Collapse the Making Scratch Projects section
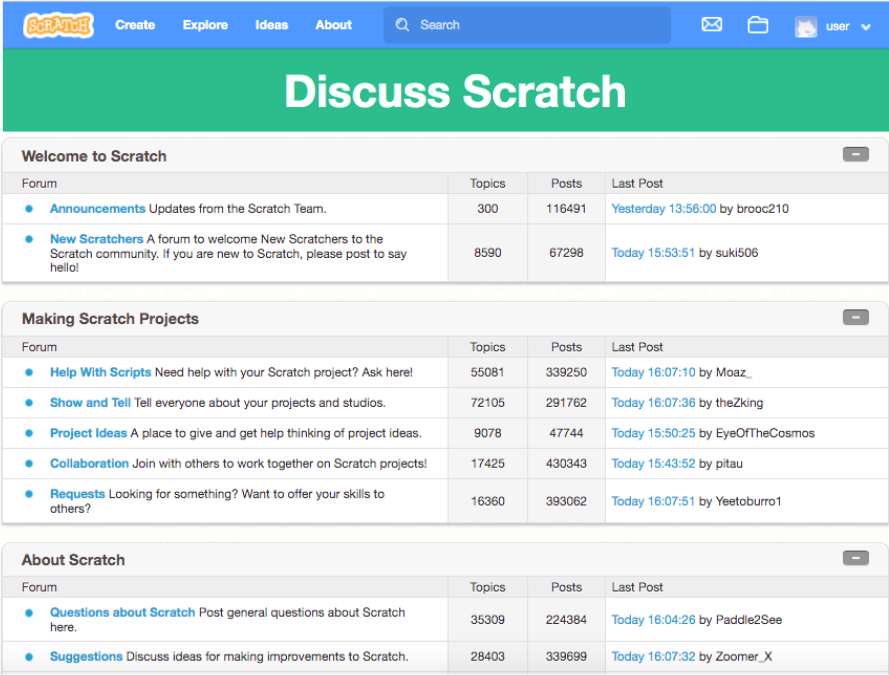This screenshot has width=889, height=675. pyautogui.click(x=855, y=317)
